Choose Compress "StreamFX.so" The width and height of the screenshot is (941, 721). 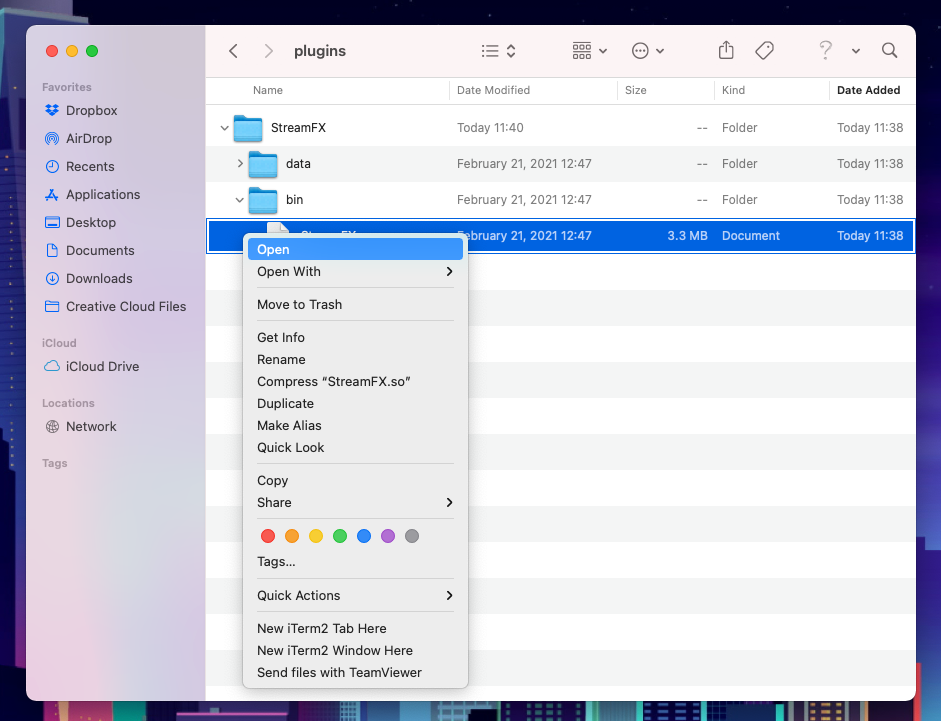(355, 382)
